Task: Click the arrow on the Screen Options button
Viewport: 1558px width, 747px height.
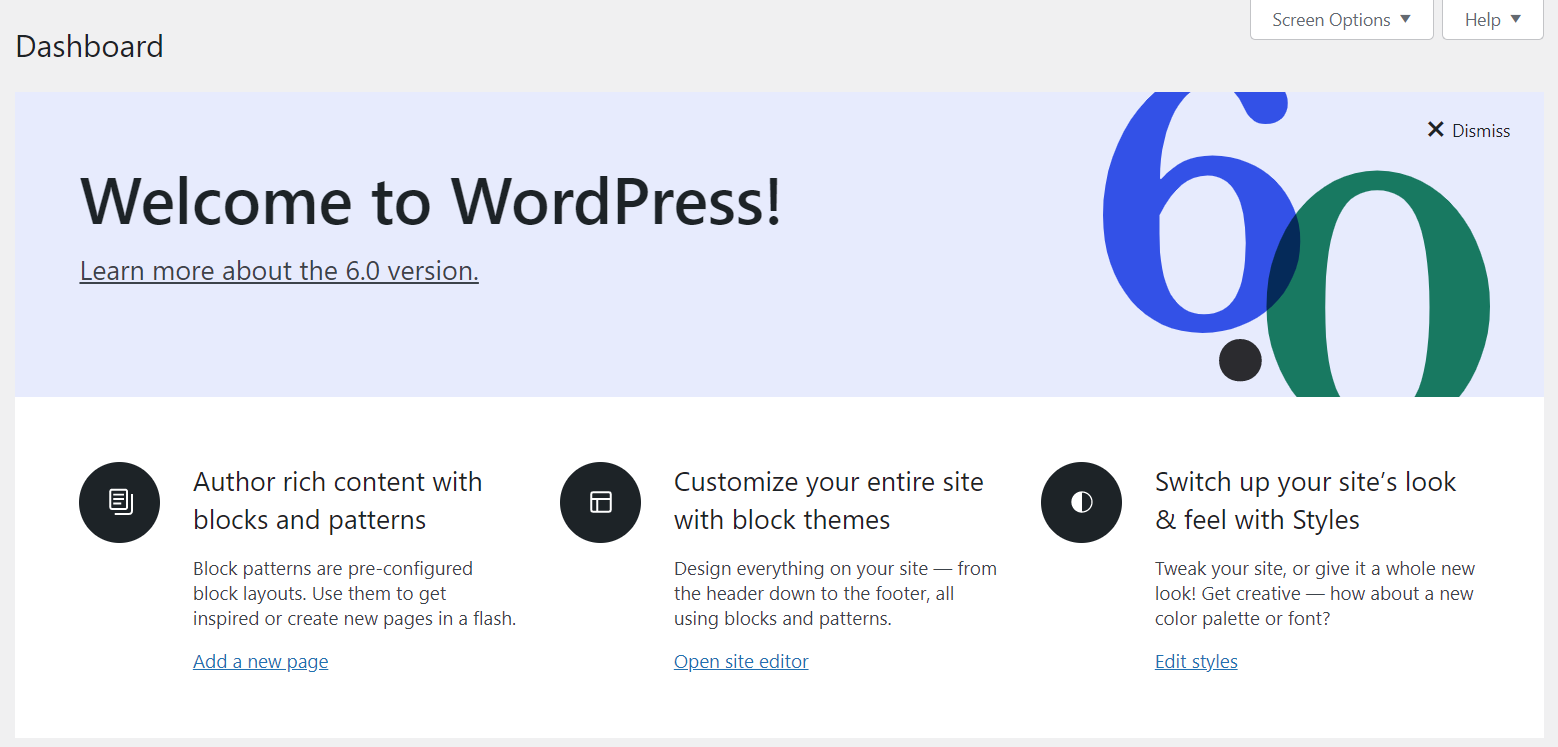Action: [1405, 20]
